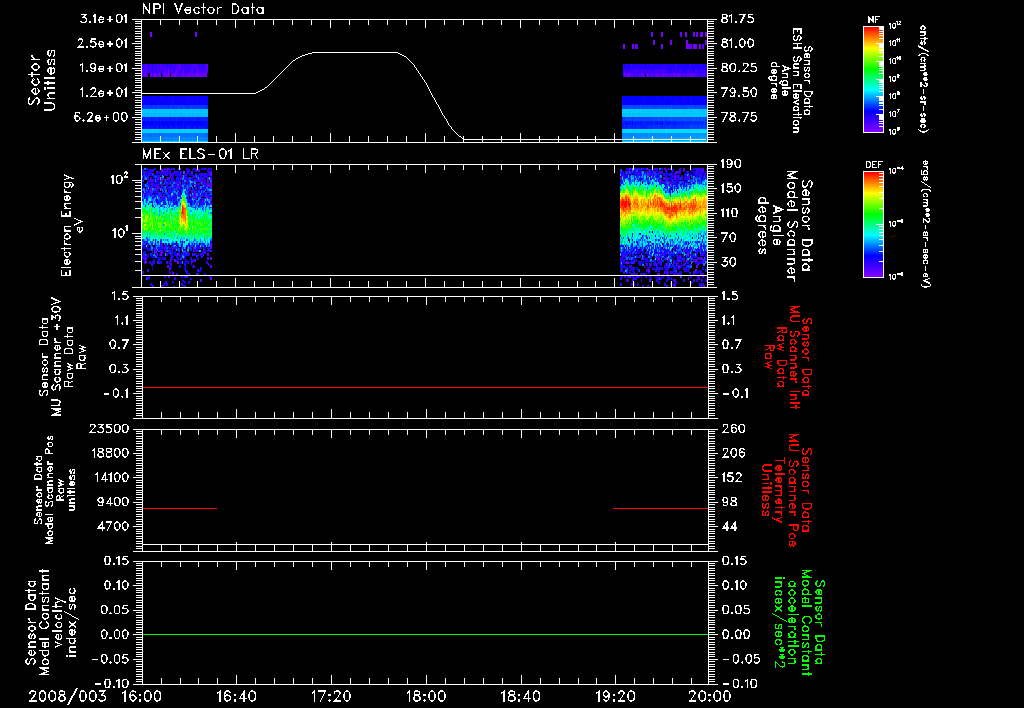
Task: Click the 1.2e+01 sector tick label
Action: (103, 93)
